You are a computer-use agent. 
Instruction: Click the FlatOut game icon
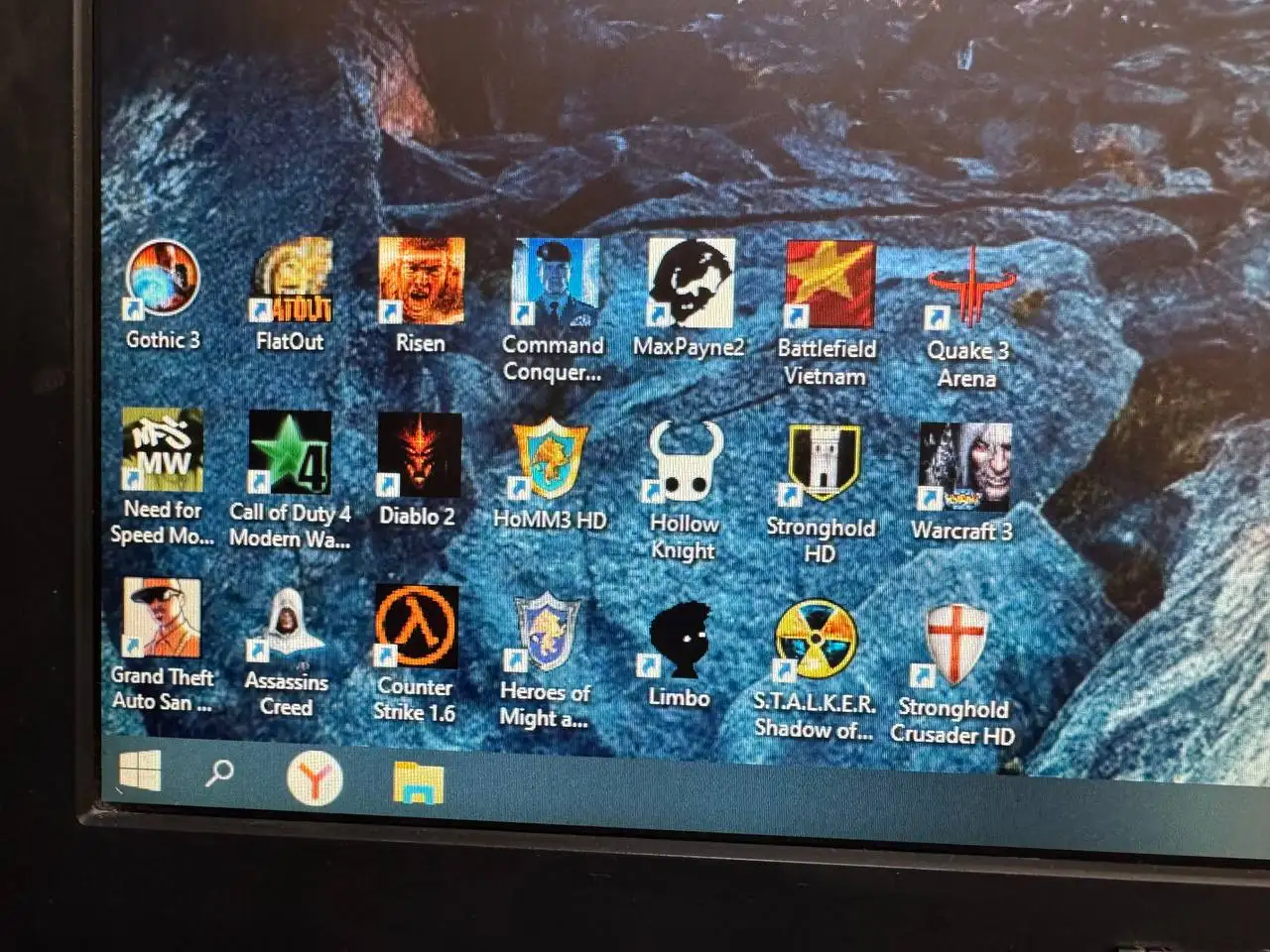pos(290,282)
